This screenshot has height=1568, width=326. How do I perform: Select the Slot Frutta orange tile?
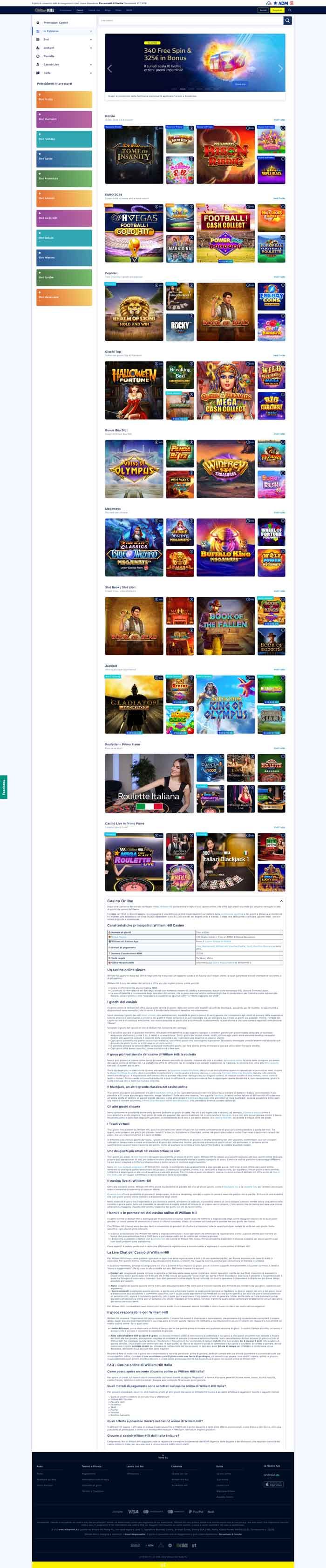click(x=64, y=99)
